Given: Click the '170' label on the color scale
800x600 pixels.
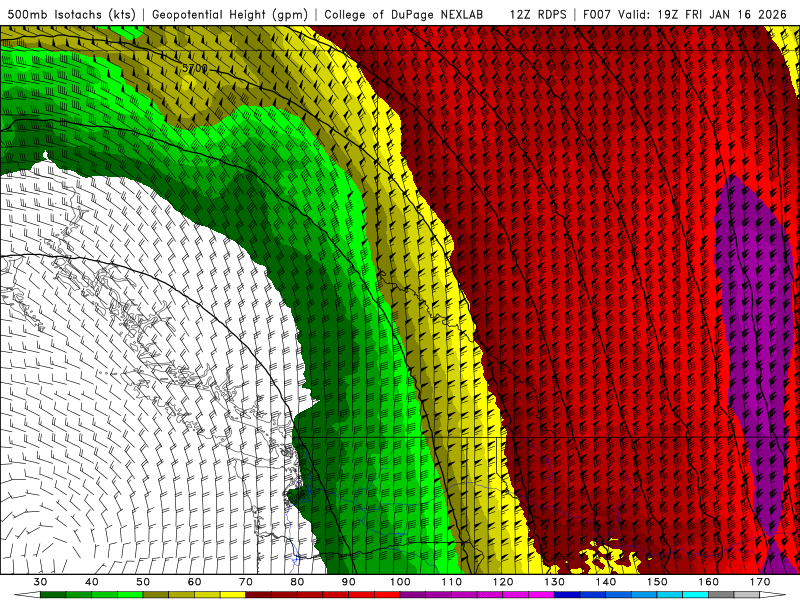Looking at the screenshot, I should [x=760, y=582].
